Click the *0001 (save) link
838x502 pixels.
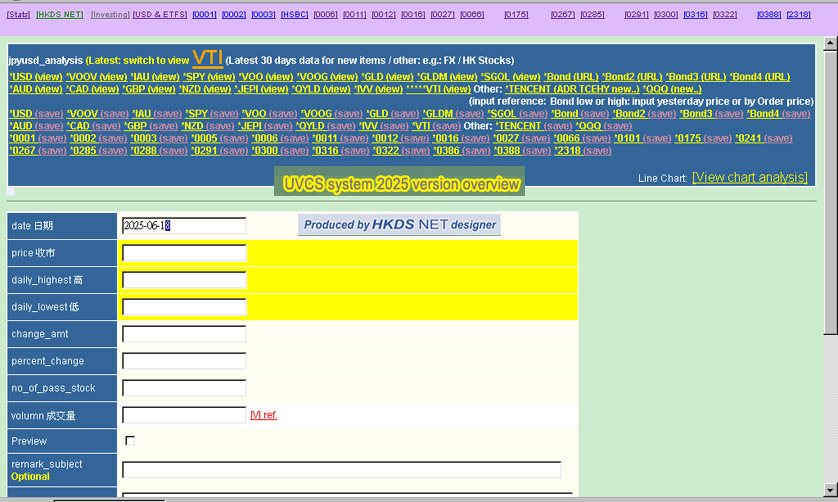(38, 138)
